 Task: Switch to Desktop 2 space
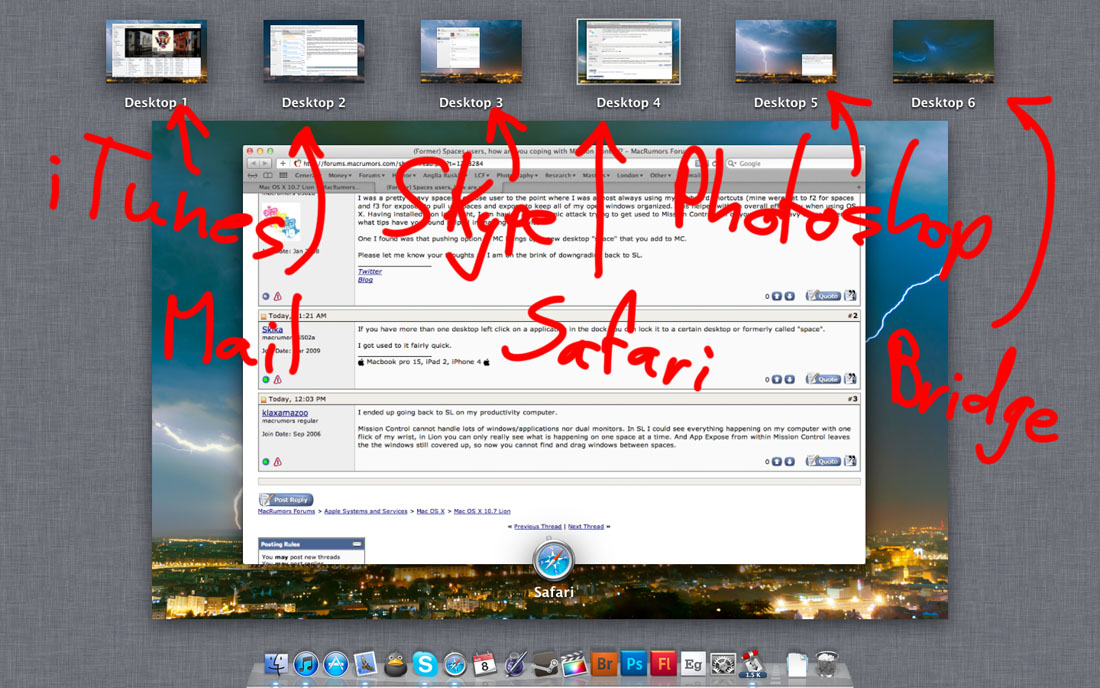click(314, 52)
